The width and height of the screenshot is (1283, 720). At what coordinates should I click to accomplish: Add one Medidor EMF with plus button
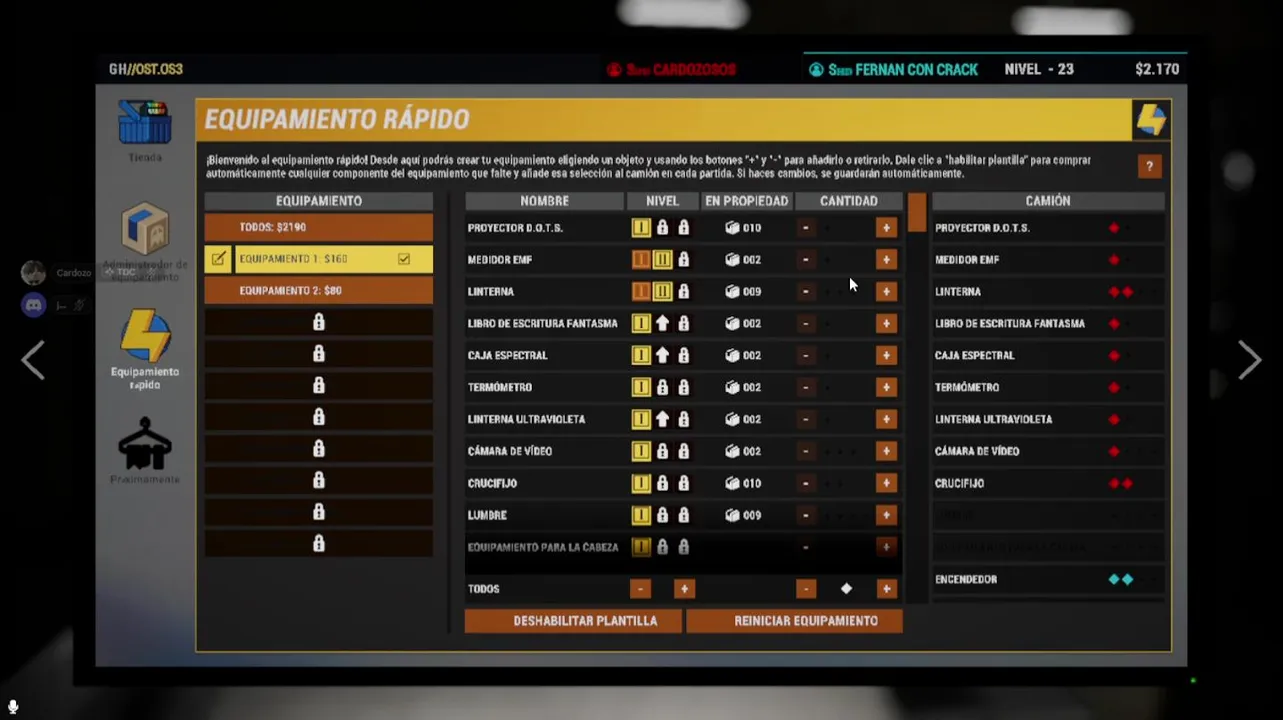point(886,260)
